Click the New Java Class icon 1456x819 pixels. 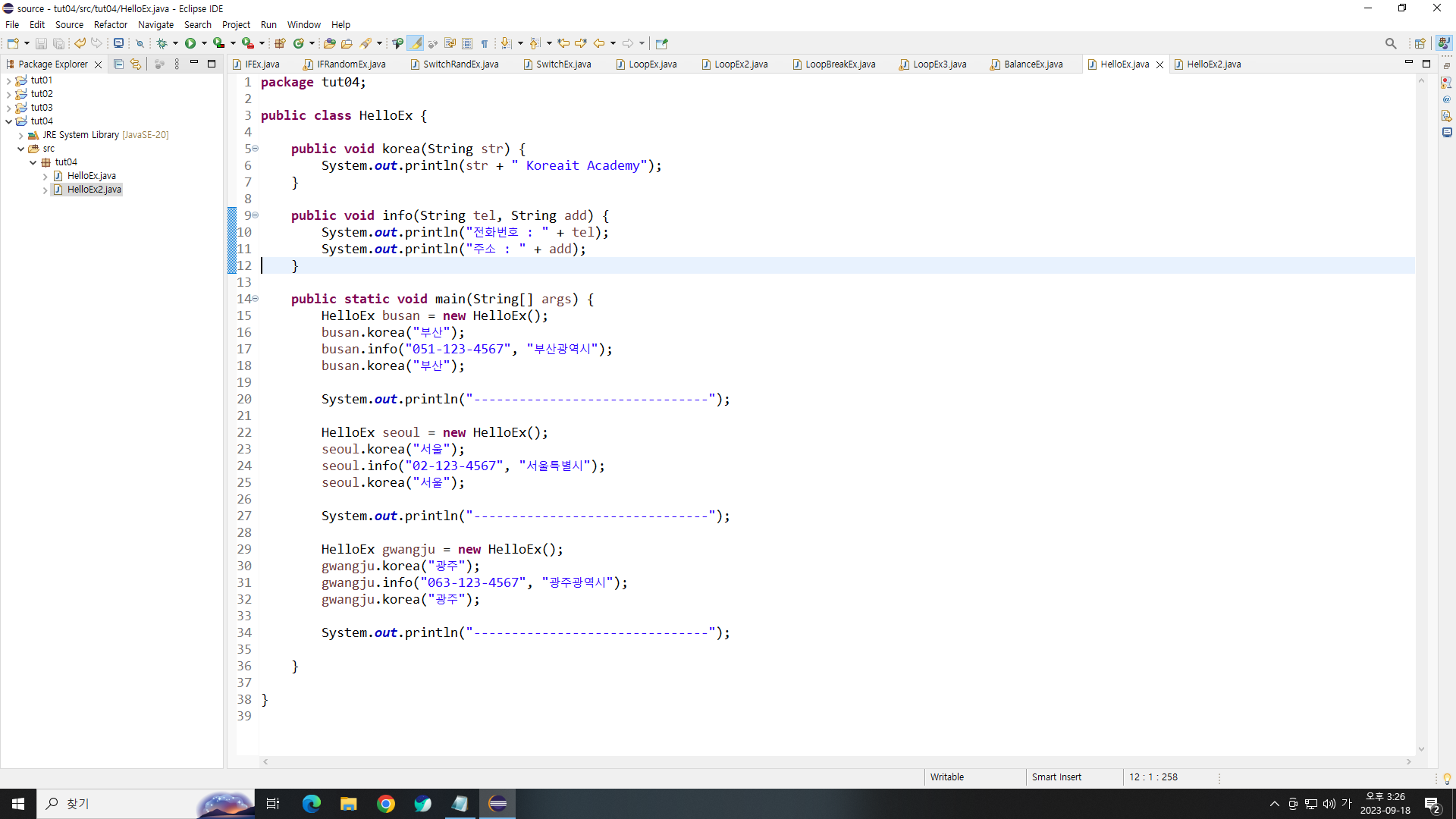click(x=298, y=43)
